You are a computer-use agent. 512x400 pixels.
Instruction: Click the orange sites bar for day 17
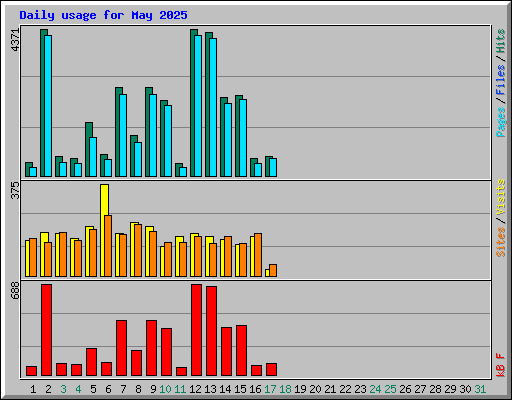click(273, 271)
